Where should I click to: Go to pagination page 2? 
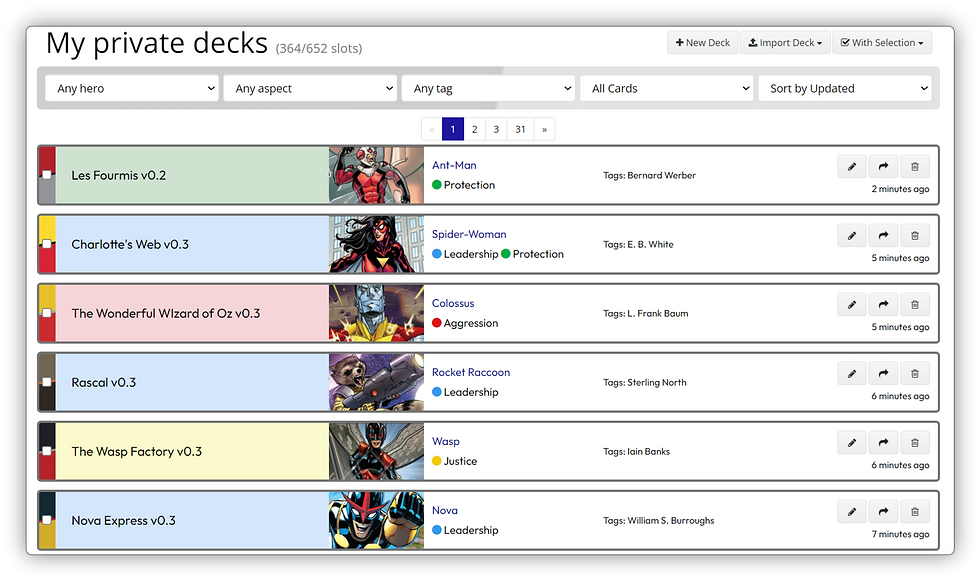coord(474,129)
